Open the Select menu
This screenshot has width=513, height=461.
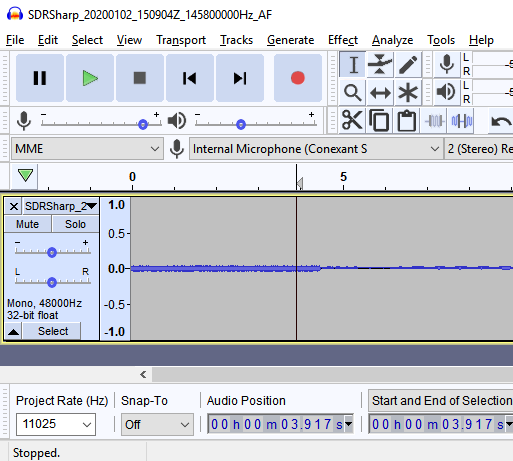[x=87, y=40]
